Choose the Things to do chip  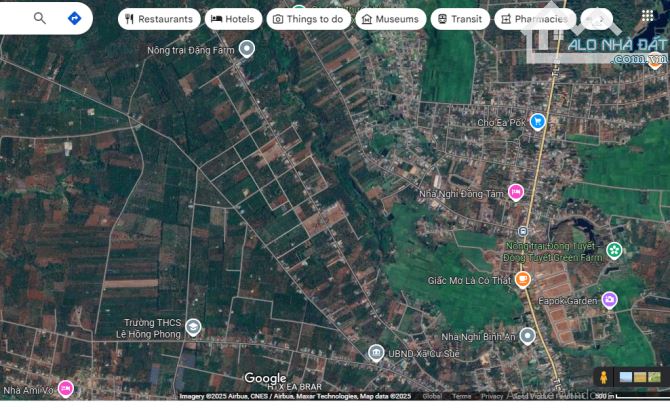point(309,19)
